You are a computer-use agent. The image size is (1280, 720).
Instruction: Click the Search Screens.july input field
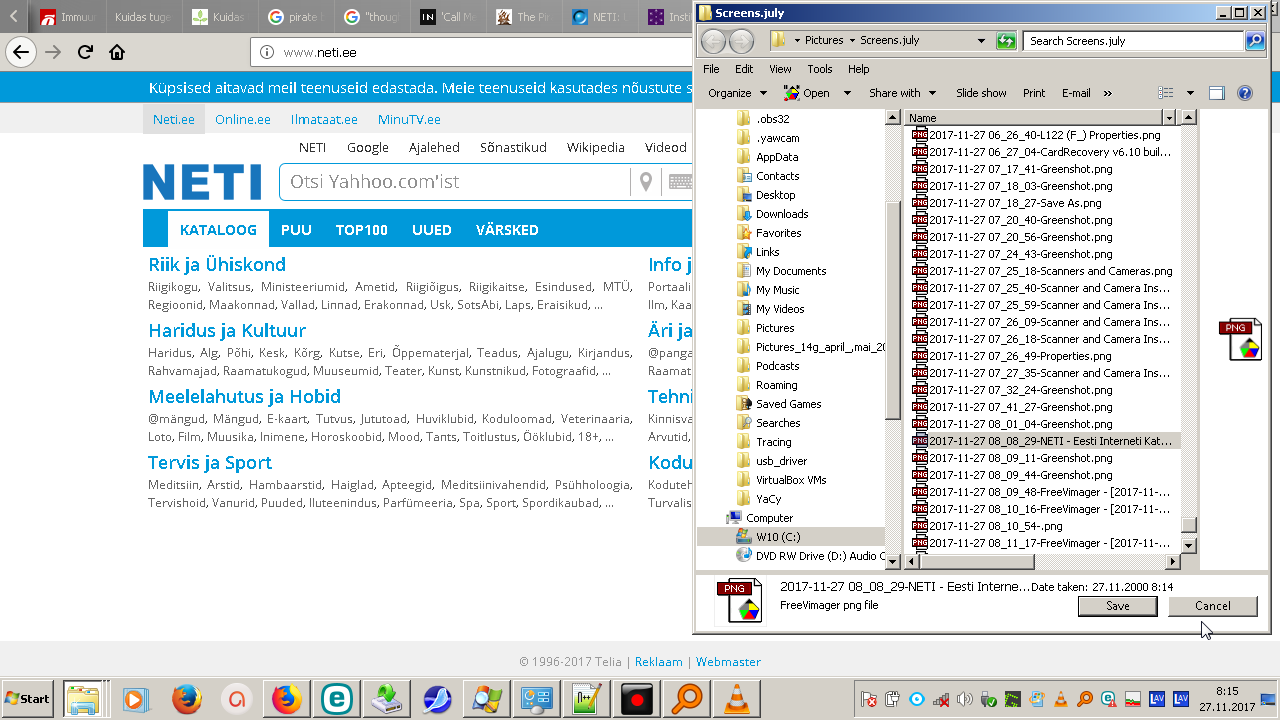(x=1132, y=41)
